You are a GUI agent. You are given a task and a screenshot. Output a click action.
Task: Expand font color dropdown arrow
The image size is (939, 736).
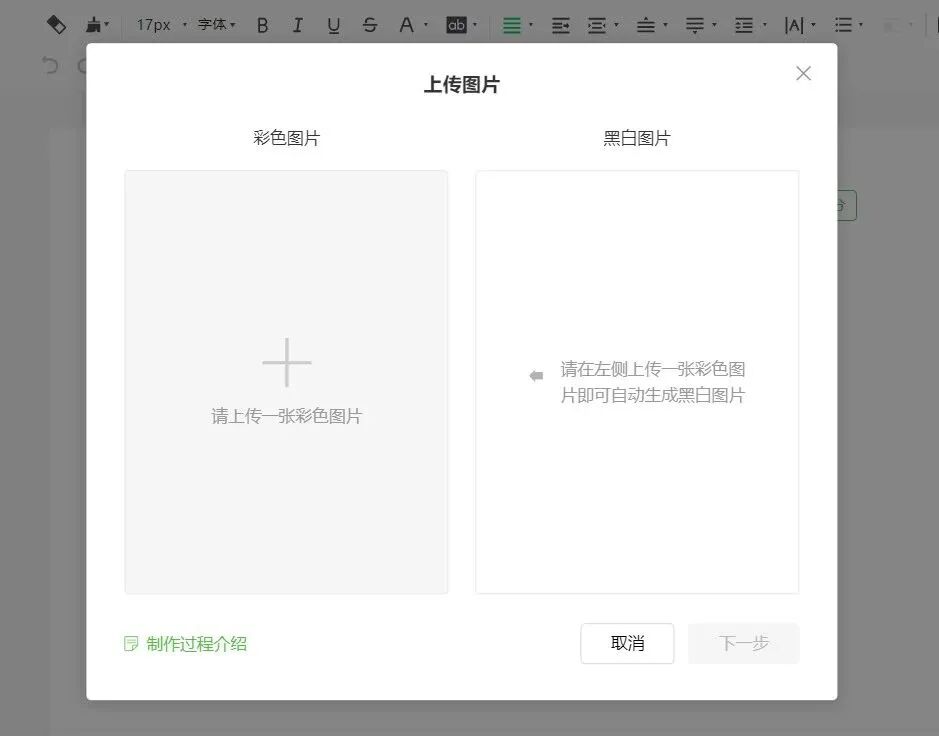coord(426,25)
